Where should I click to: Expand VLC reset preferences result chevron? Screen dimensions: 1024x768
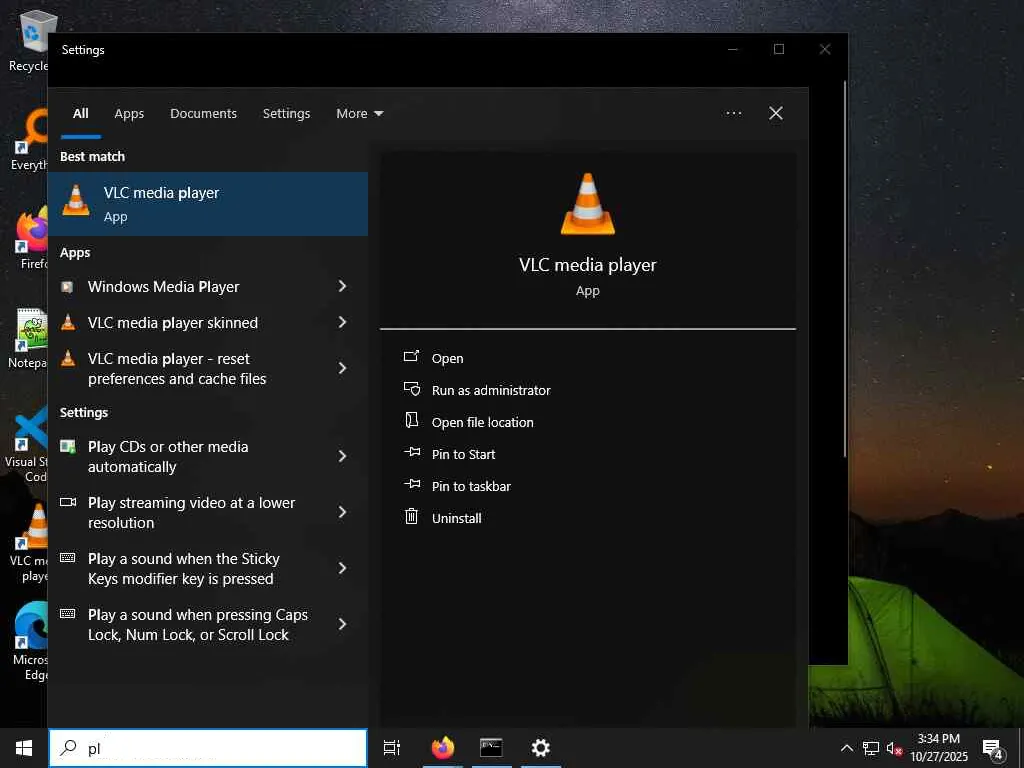(342, 368)
